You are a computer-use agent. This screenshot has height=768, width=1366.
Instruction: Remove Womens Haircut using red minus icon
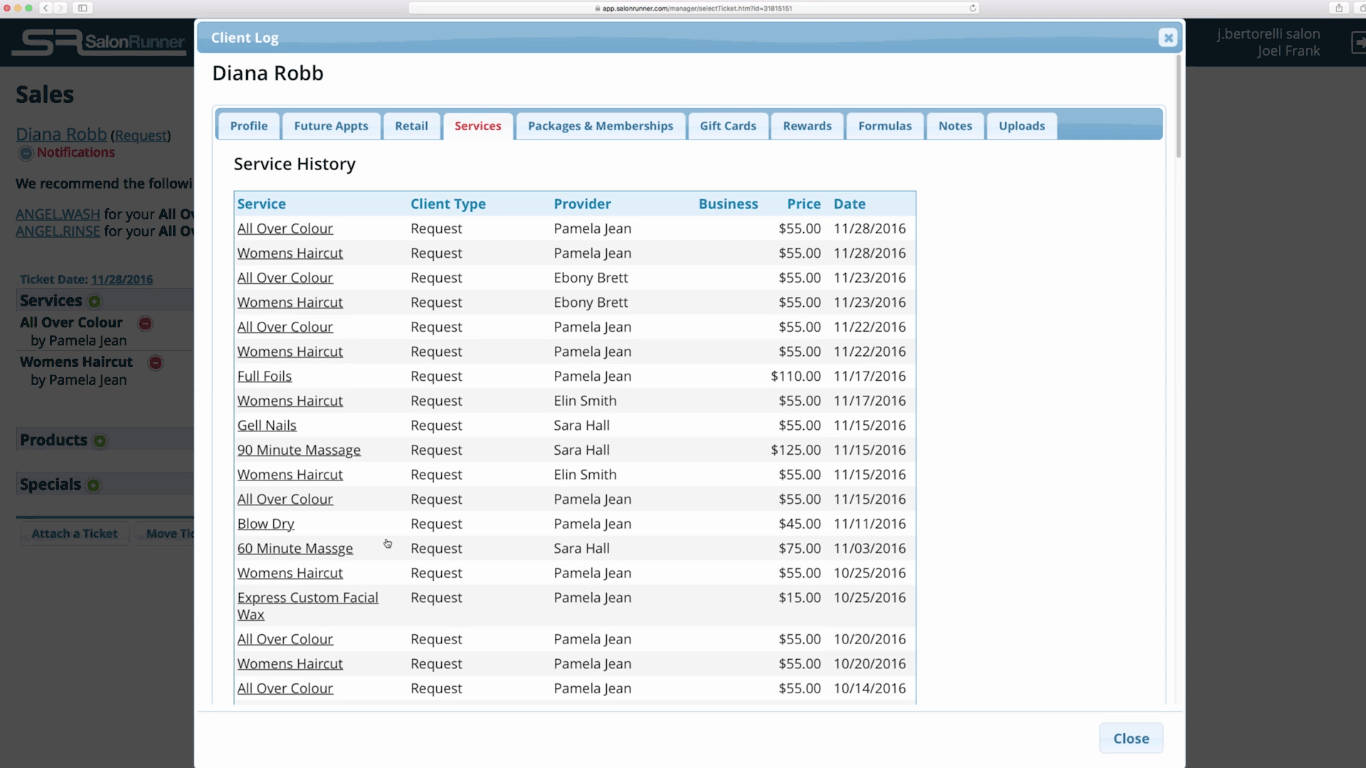pyautogui.click(x=156, y=363)
